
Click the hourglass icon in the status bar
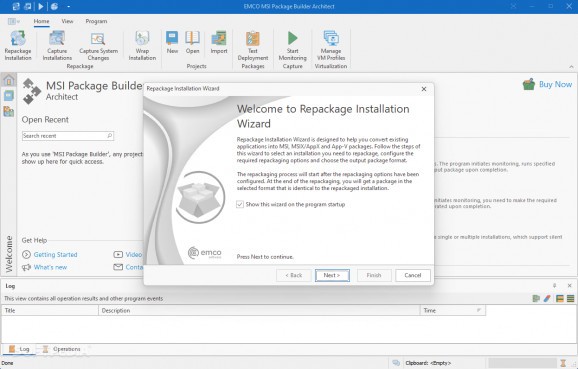click(563, 363)
